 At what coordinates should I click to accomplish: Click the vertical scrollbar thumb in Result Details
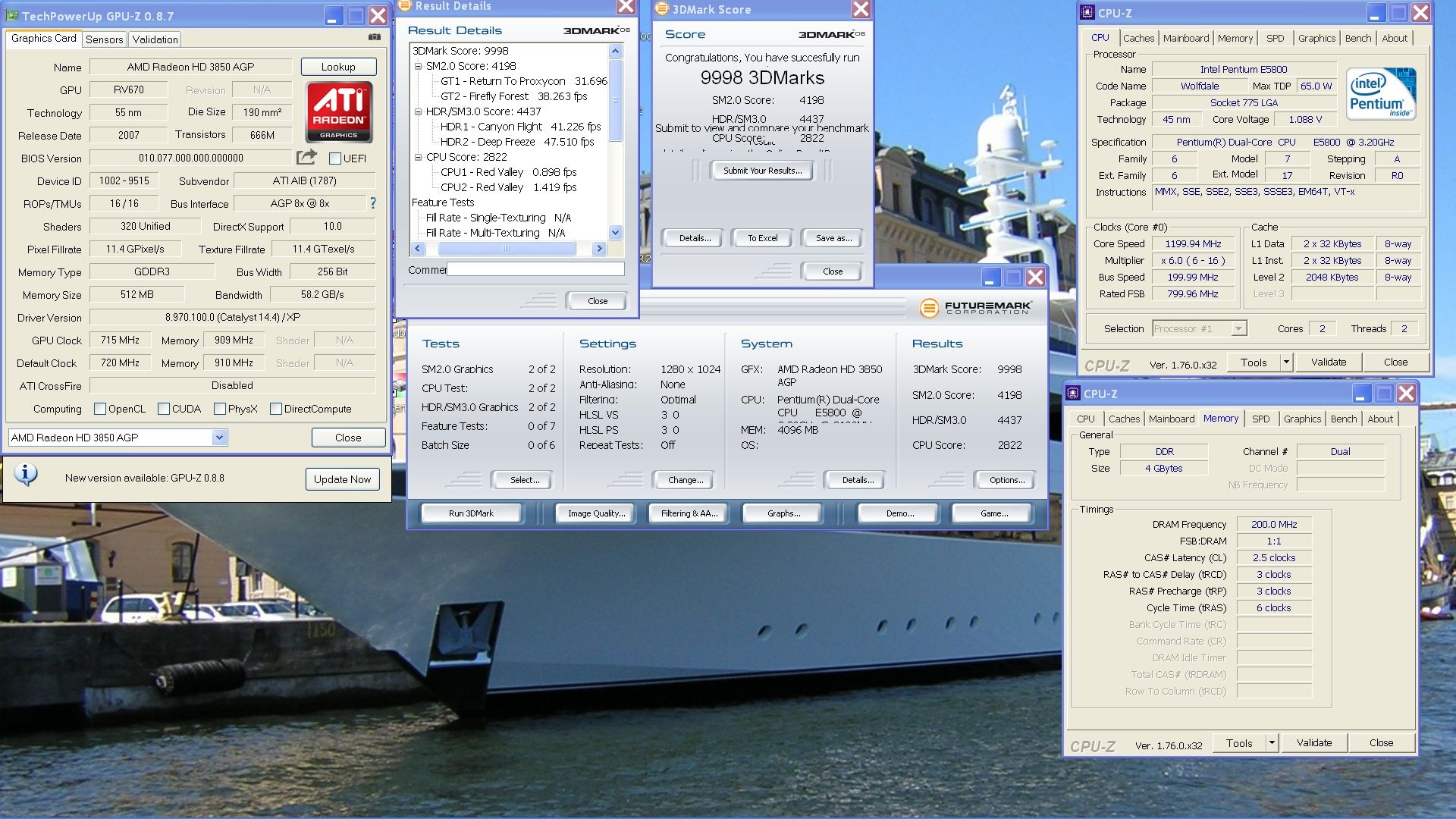pos(616,99)
